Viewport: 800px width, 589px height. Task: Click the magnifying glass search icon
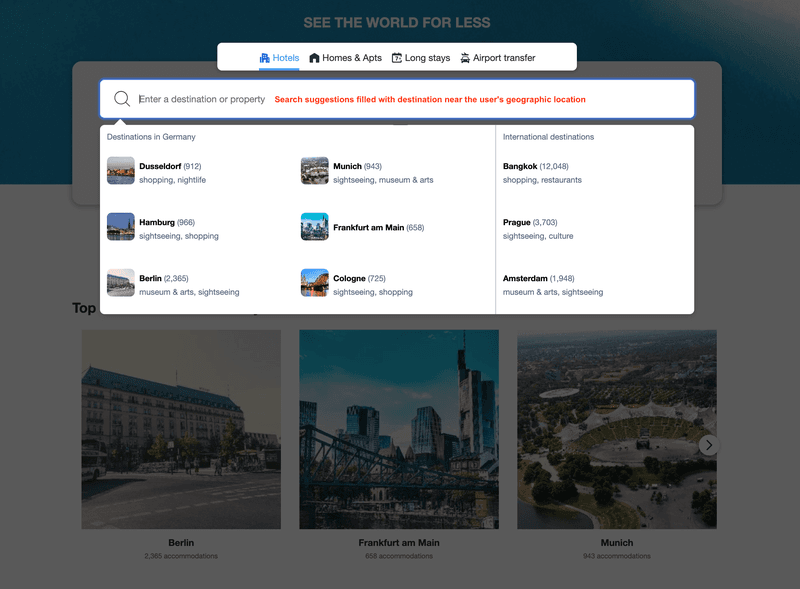122,99
